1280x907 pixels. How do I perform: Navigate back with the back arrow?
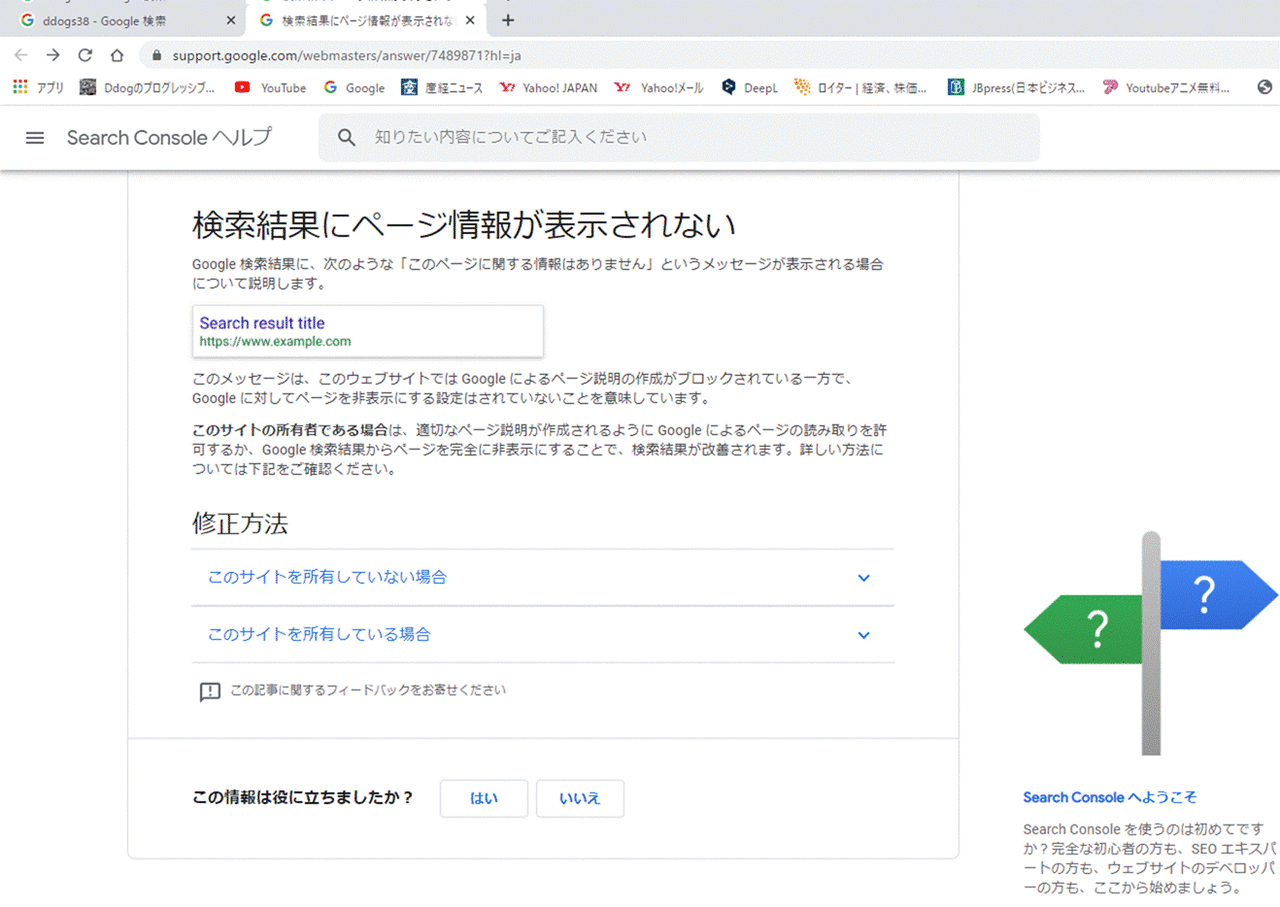click(21, 56)
